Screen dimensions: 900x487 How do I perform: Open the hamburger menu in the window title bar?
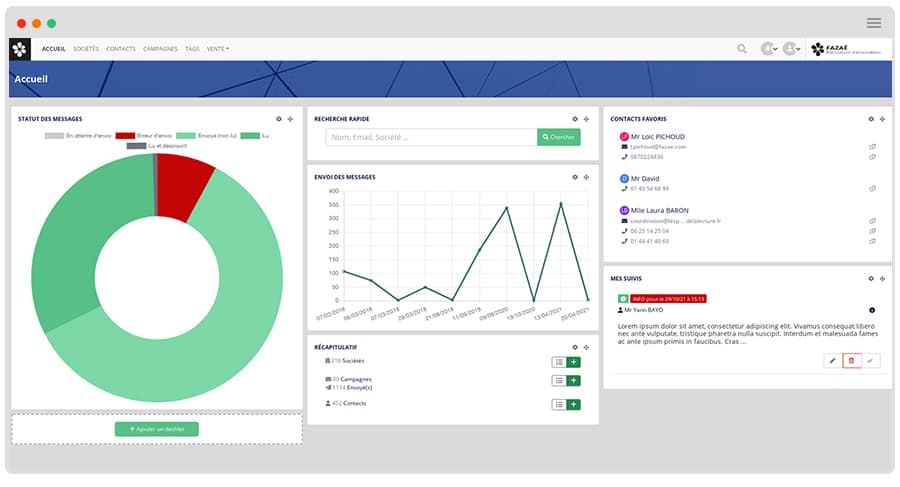pyautogui.click(x=874, y=23)
